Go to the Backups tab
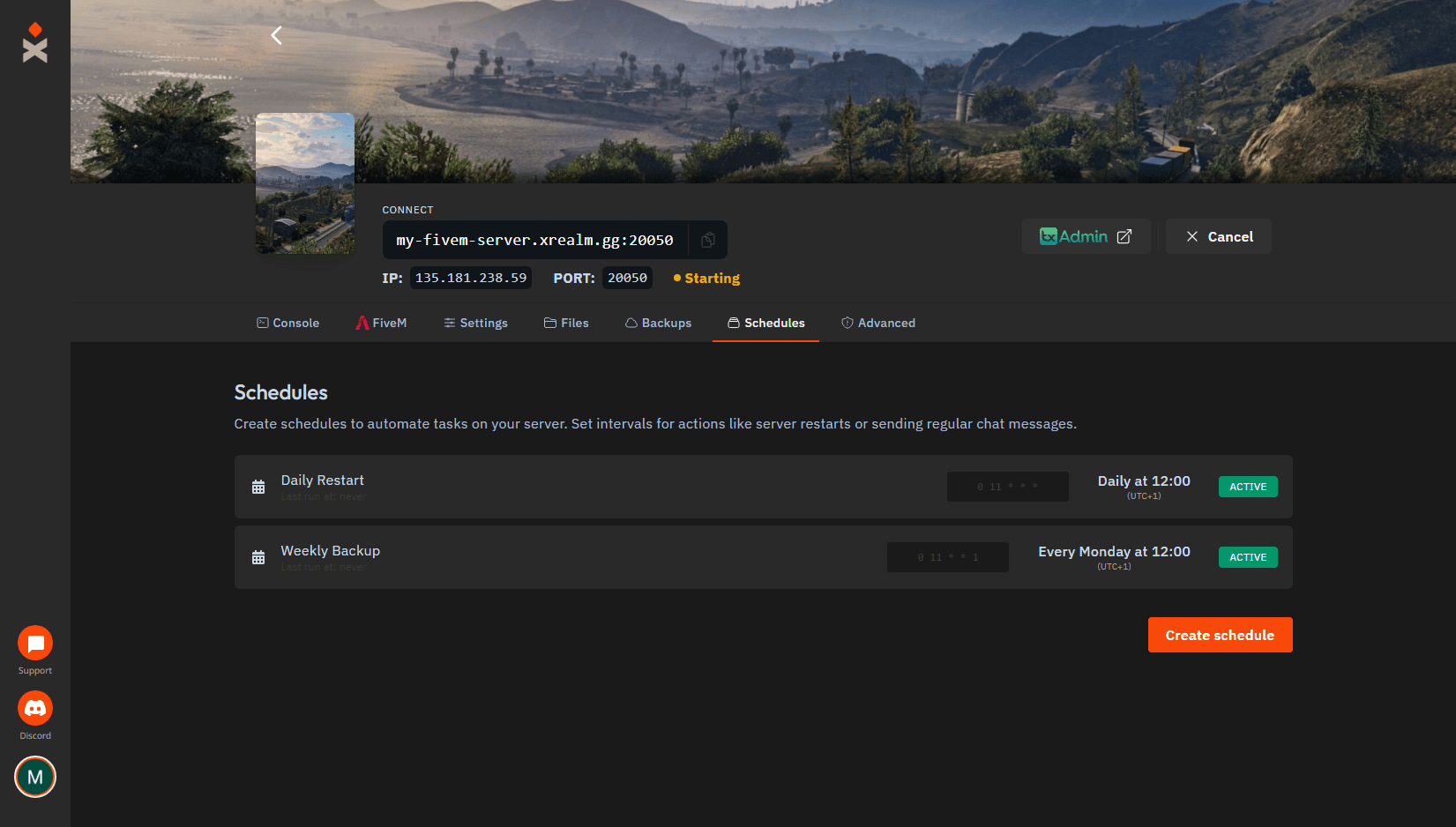Screen dimensions: 1456x827 (x=658, y=323)
